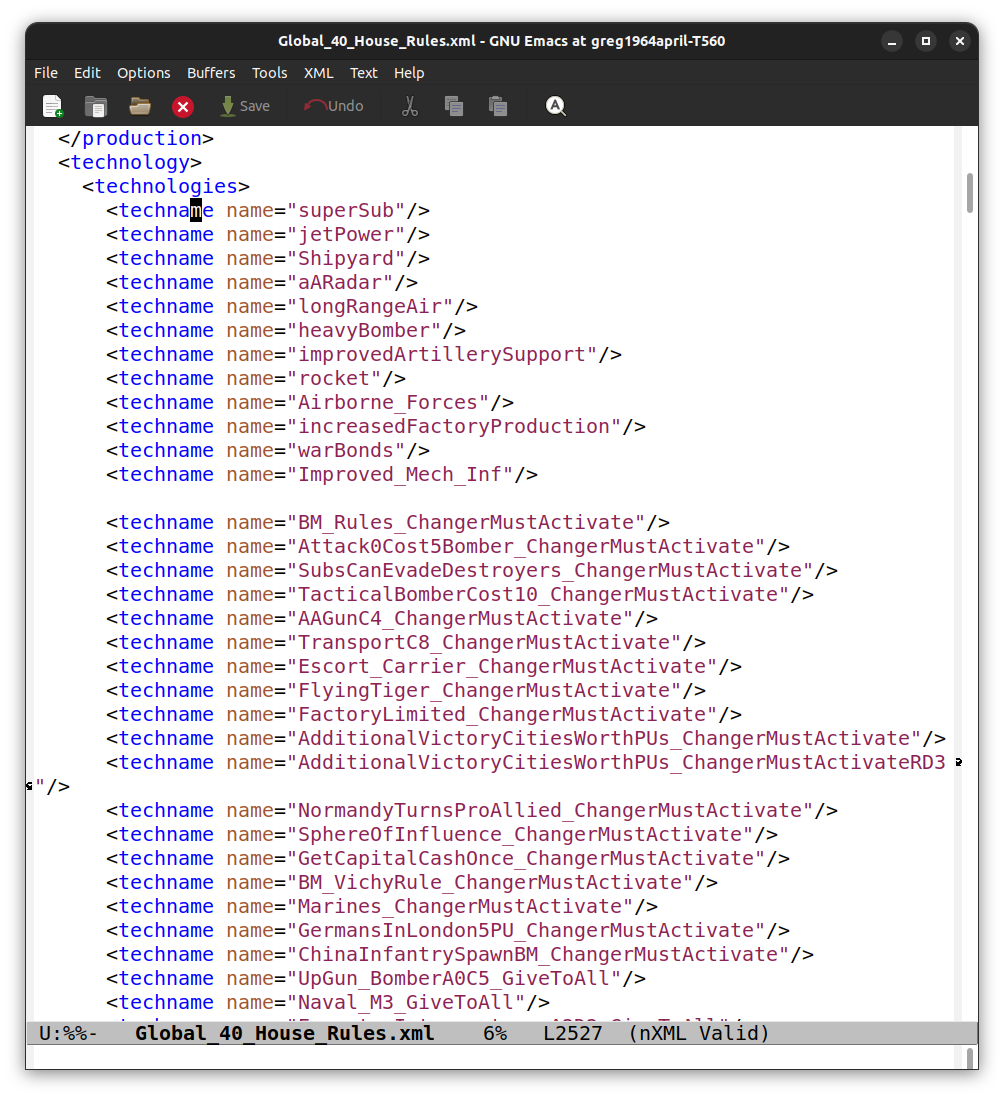
Task: Open the Options menu
Action: 144,73
